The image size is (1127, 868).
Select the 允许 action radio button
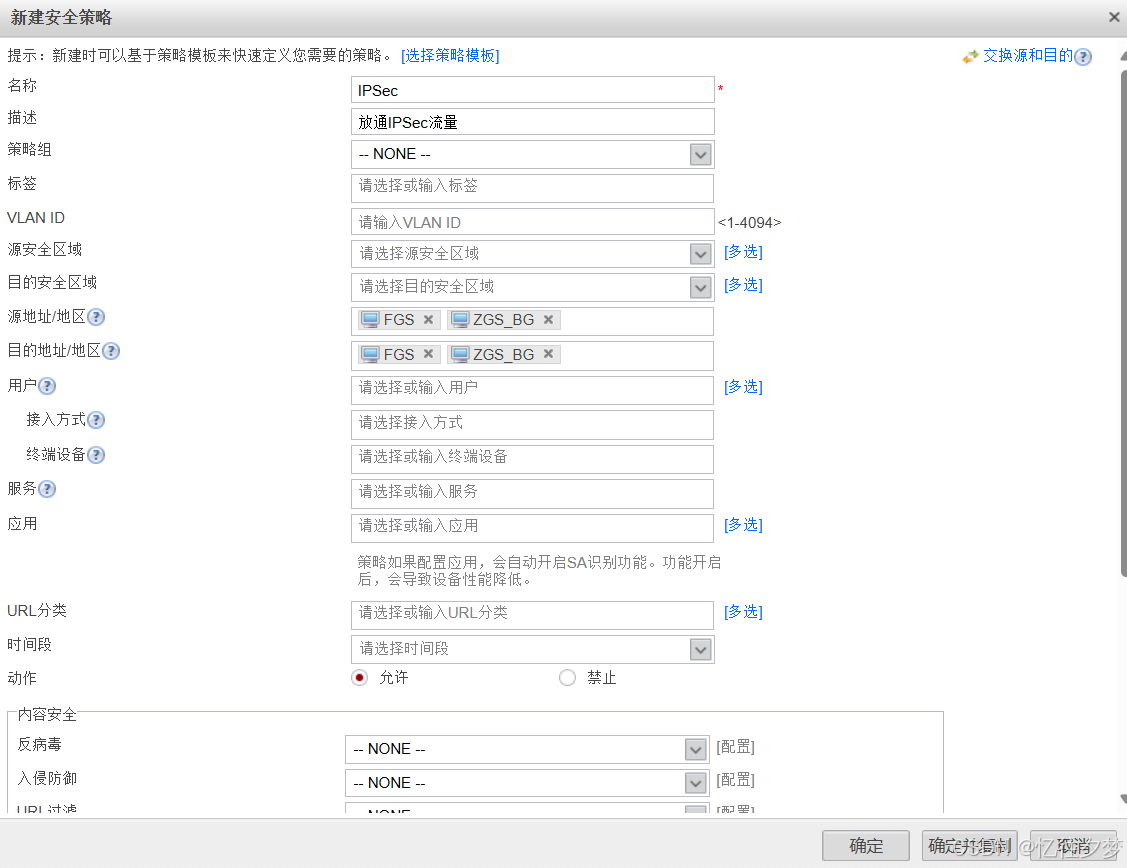pos(360,678)
